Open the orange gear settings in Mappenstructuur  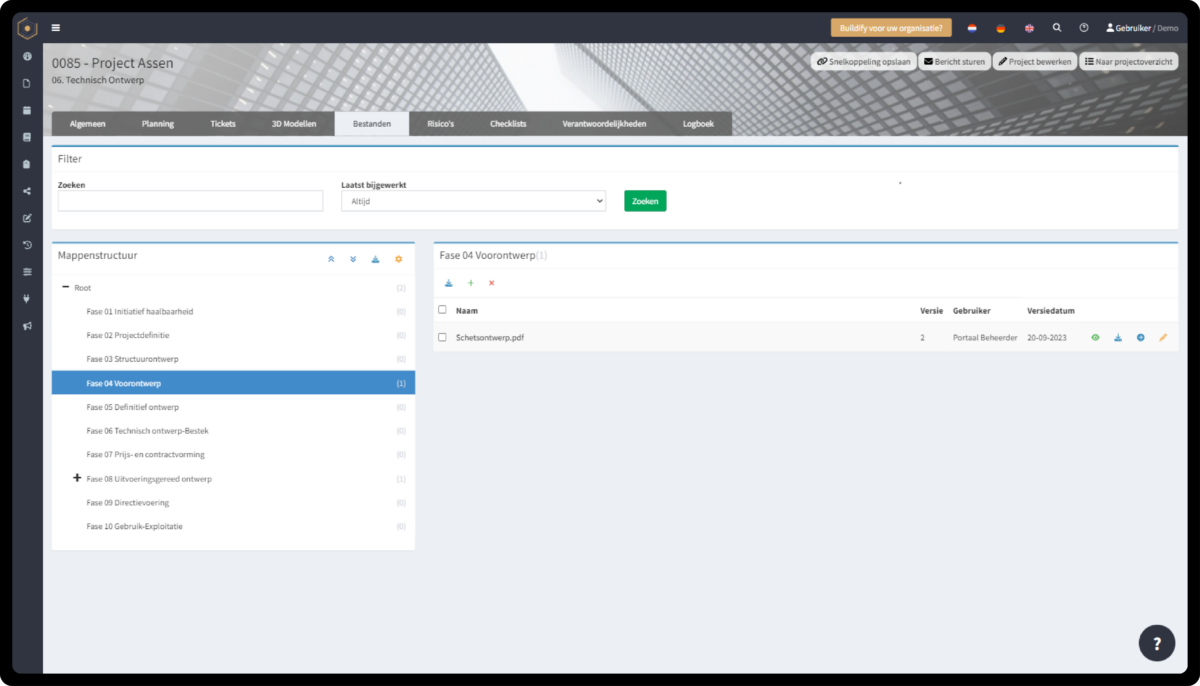click(x=398, y=258)
